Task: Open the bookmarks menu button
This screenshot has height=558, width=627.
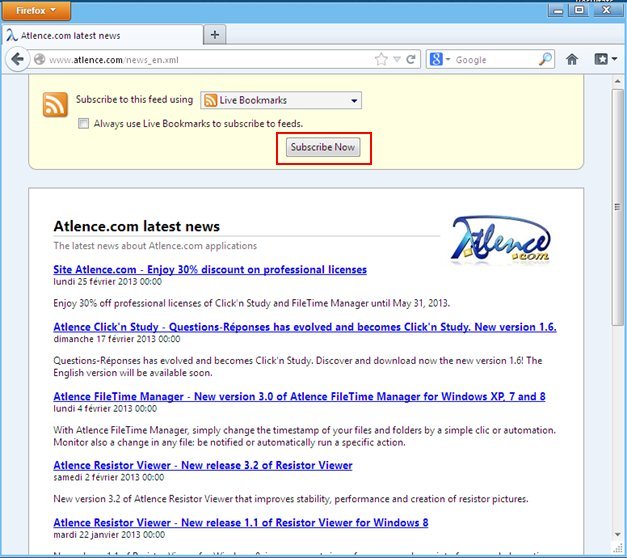Action: tap(605, 60)
